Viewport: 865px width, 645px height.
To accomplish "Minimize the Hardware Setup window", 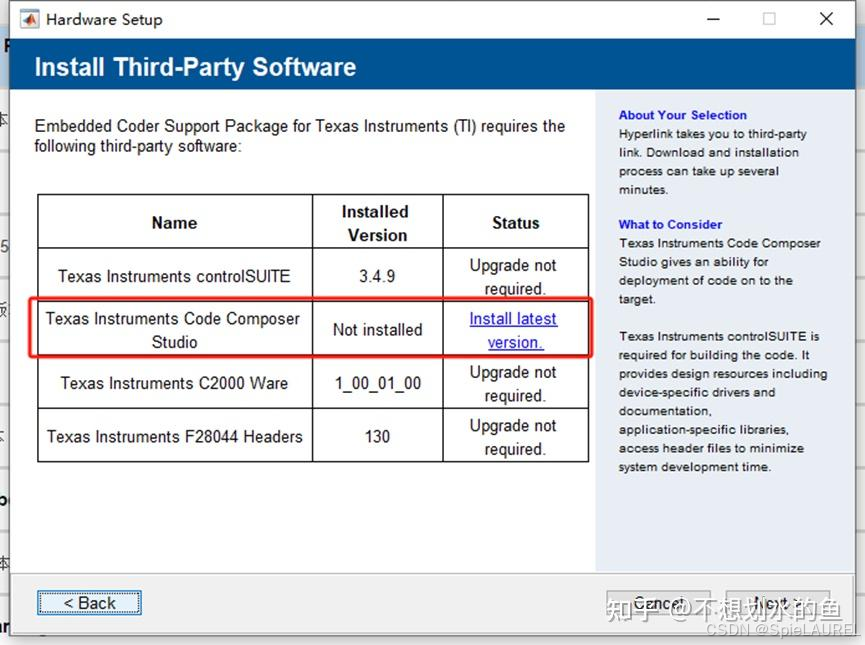I will (x=713, y=19).
